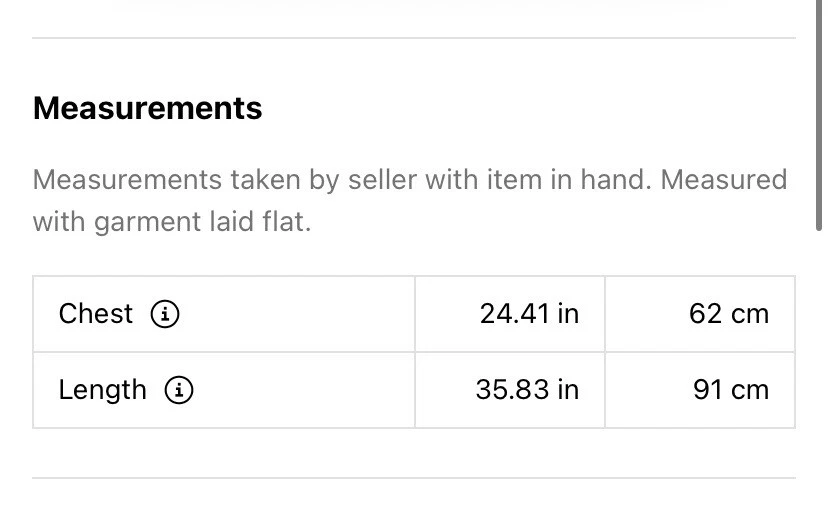Open the Chest measurement info icon
The image size is (828, 516).
(165, 314)
